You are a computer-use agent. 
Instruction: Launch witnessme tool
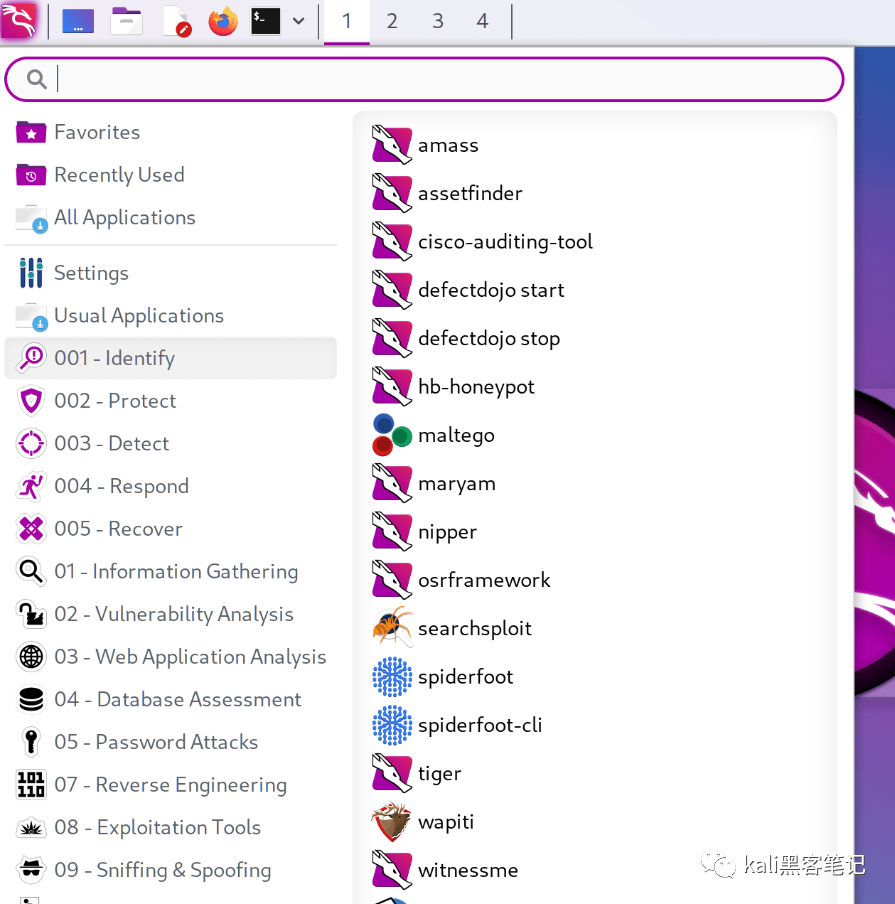click(x=595, y=870)
